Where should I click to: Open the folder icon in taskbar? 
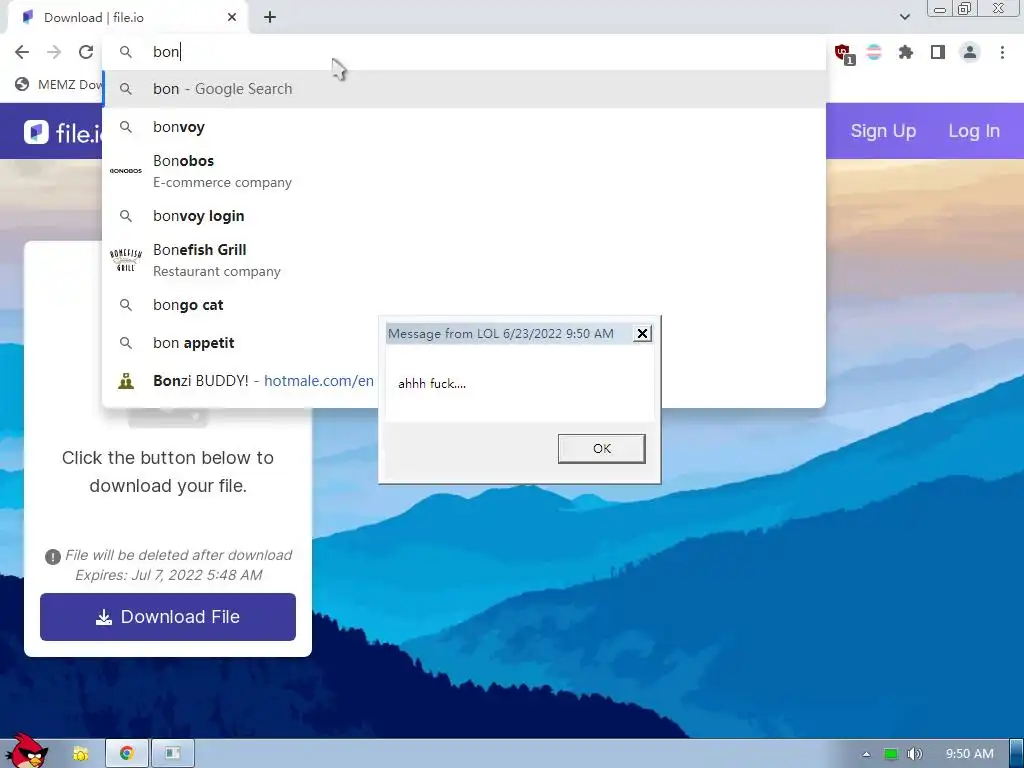point(80,754)
